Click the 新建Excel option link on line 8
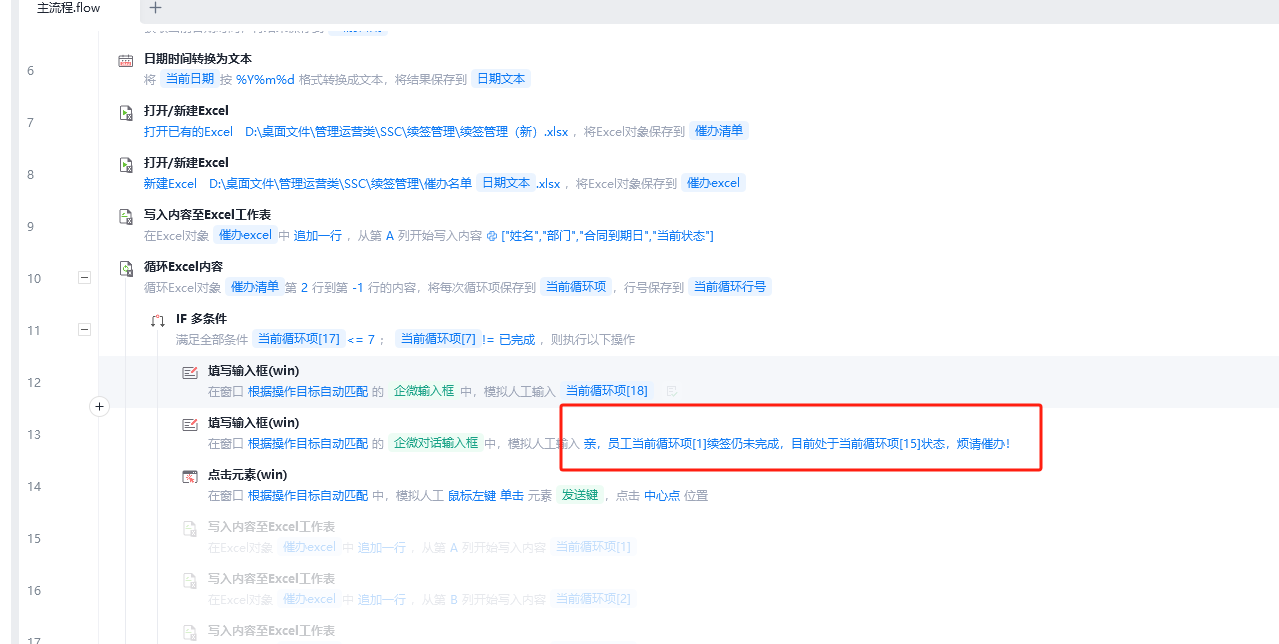Image resolution: width=1279 pixels, height=644 pixels. coord(170,183)
